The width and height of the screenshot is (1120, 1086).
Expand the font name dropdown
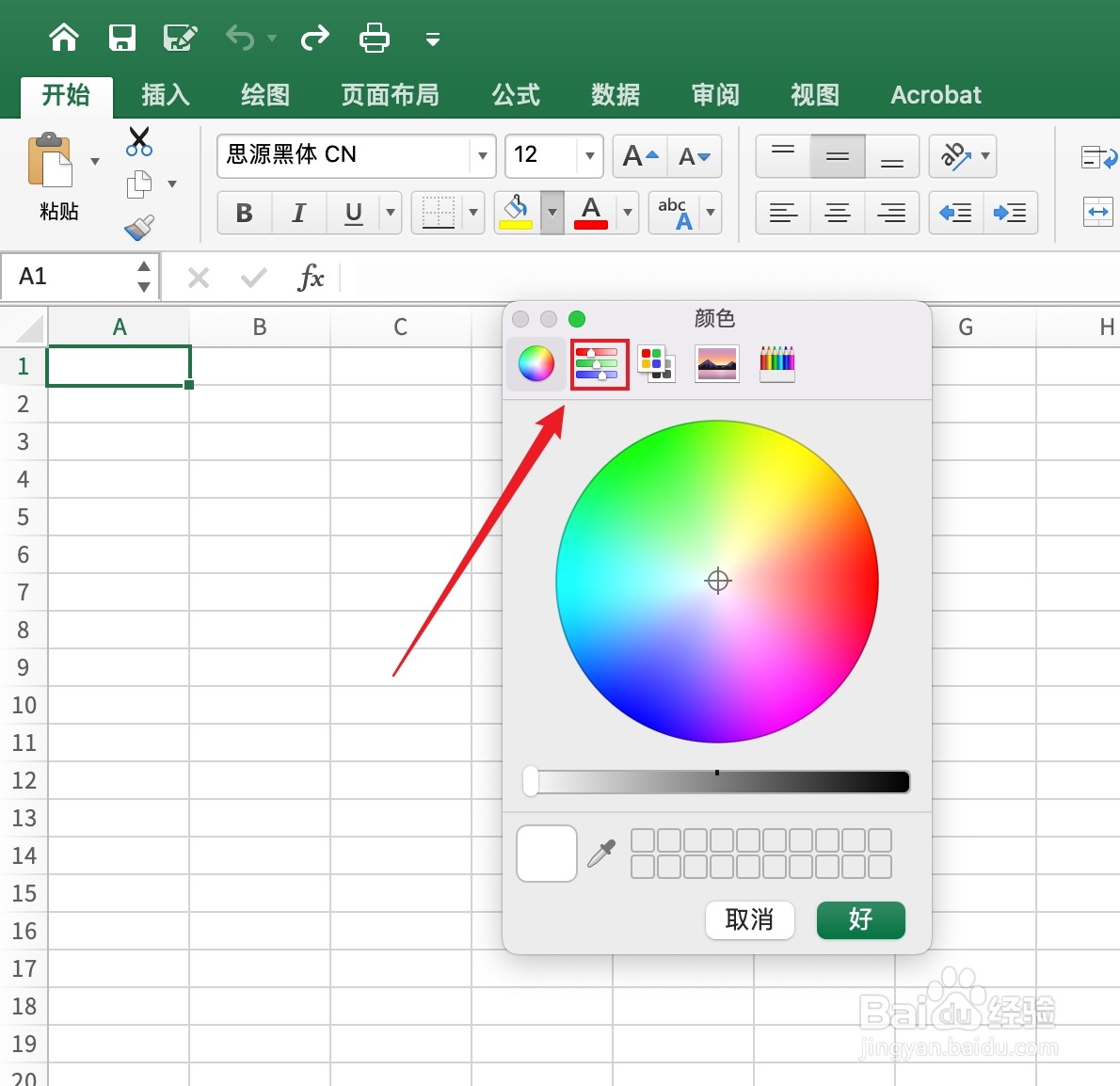(483, 155)
